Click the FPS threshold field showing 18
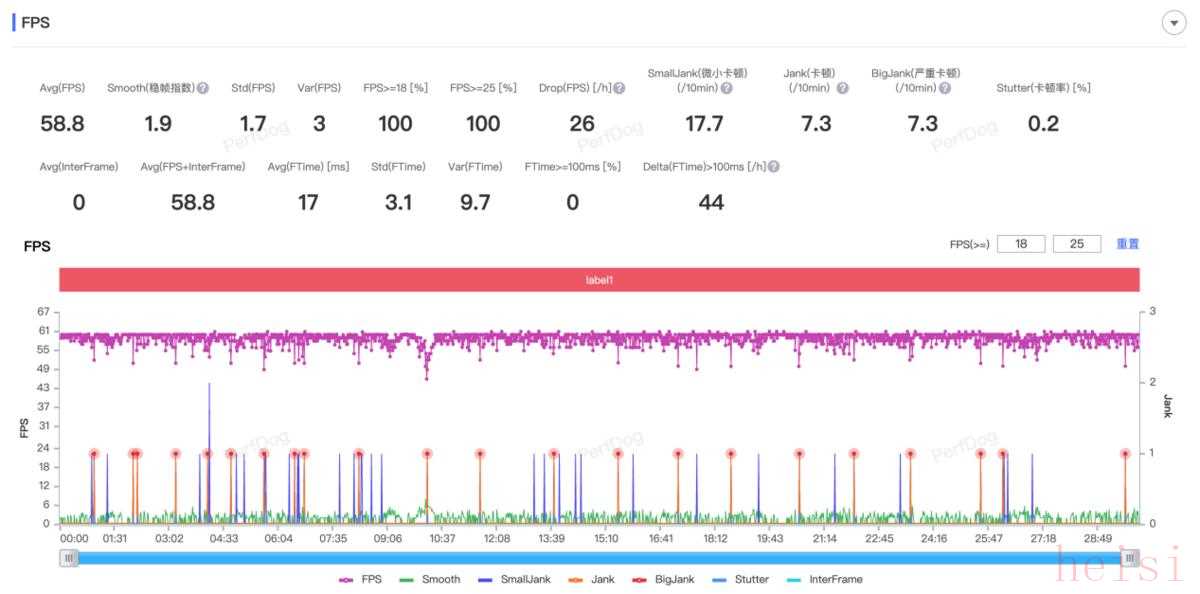This screenshot has width=1200, height=594. tap(1020, 244)
